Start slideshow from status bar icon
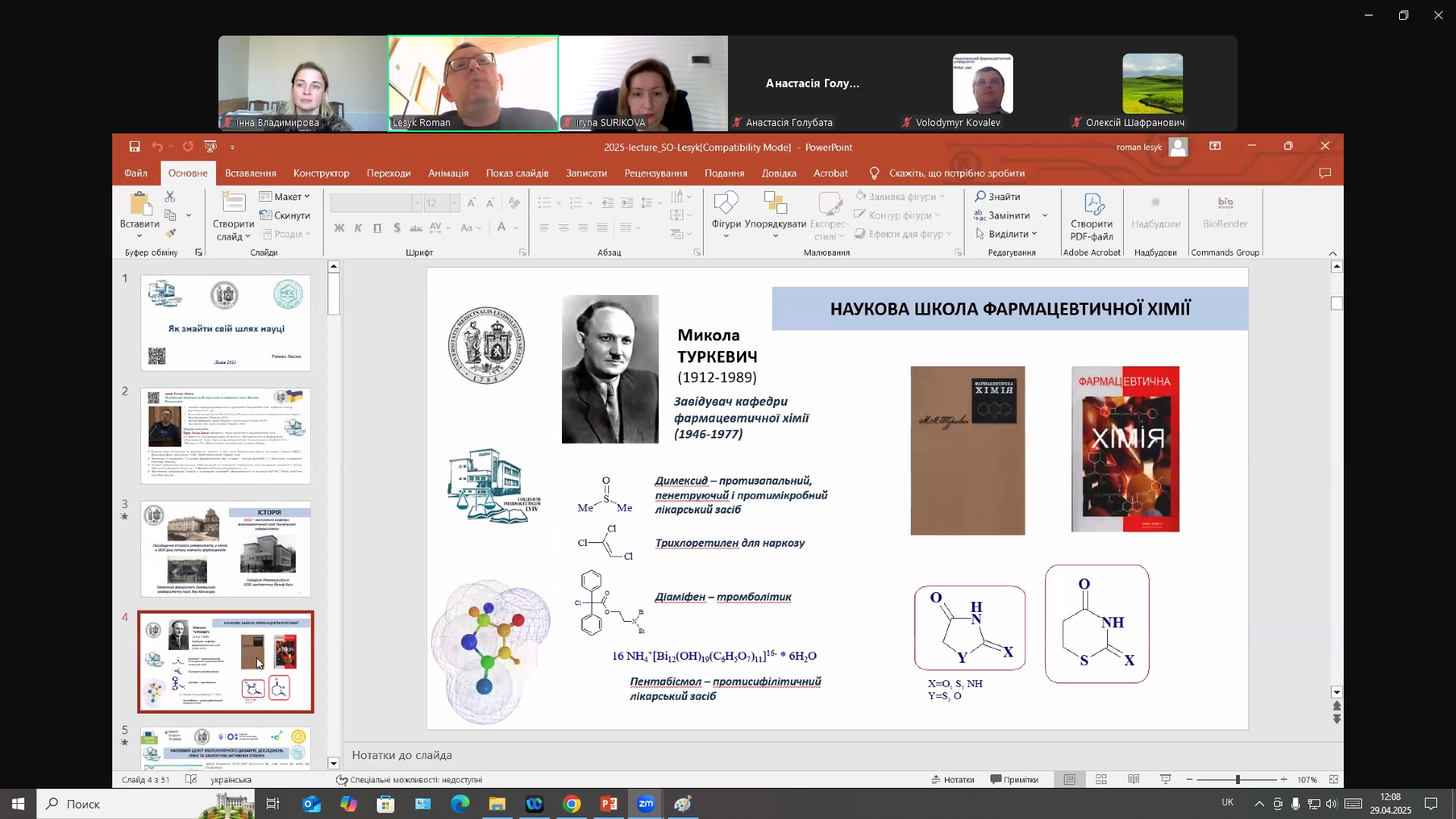 click(1166, 780)
